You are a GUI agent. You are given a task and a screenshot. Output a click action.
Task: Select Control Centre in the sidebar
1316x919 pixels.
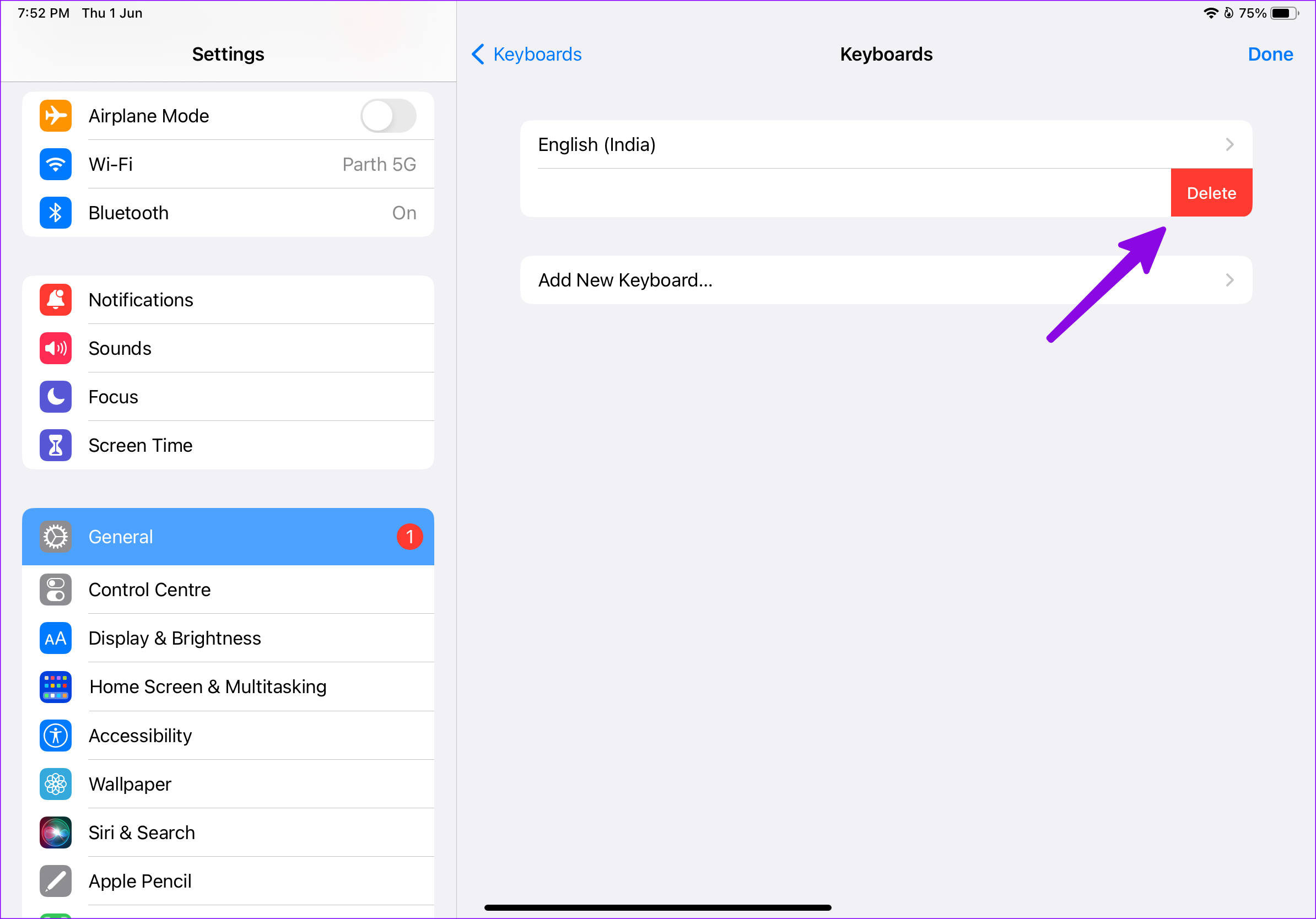(x=149, y=590)
